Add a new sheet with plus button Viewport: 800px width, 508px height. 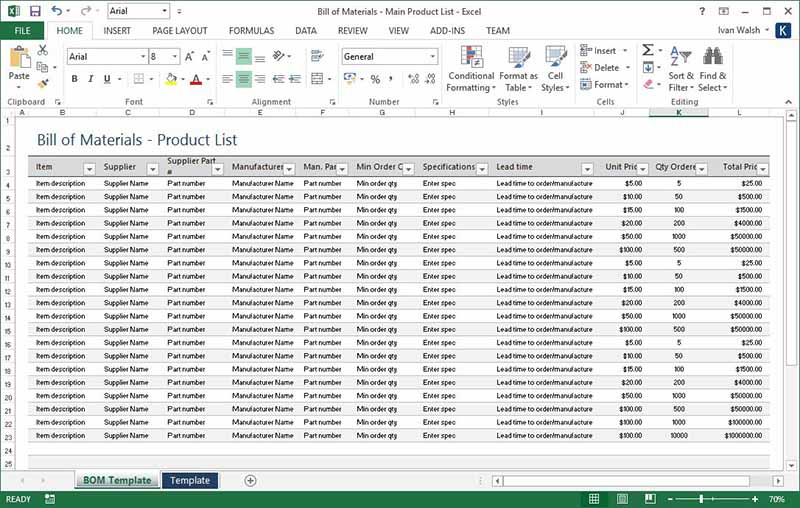tap(250, 480)
